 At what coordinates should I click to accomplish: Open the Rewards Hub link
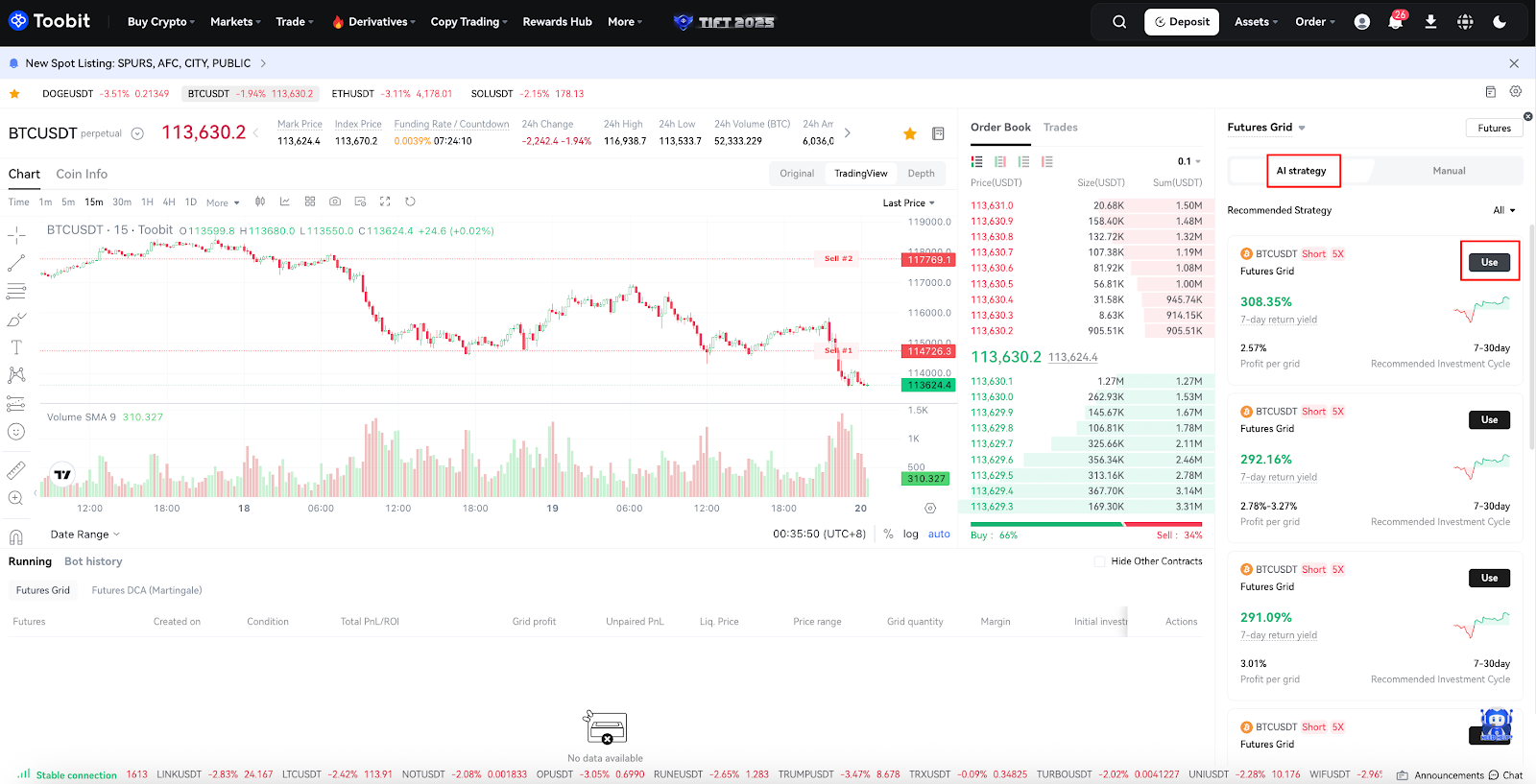click(557, 22)
